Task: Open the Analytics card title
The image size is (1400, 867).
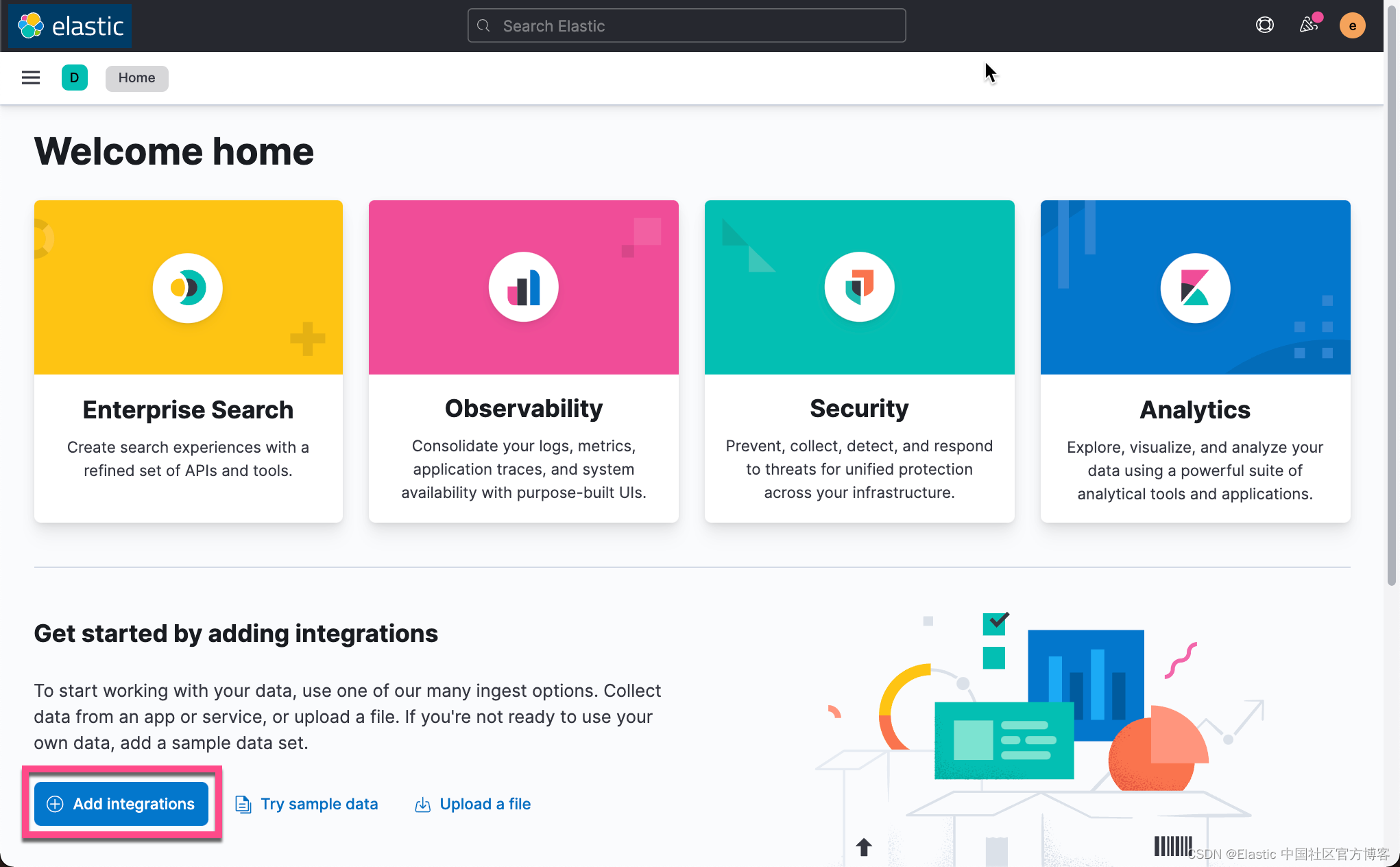Action: [x=1195, y=409]
